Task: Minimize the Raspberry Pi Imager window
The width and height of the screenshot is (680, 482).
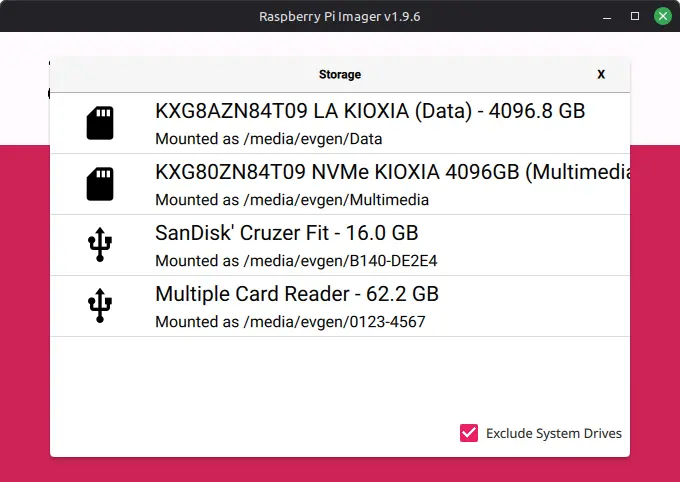Action: (606, 16)
